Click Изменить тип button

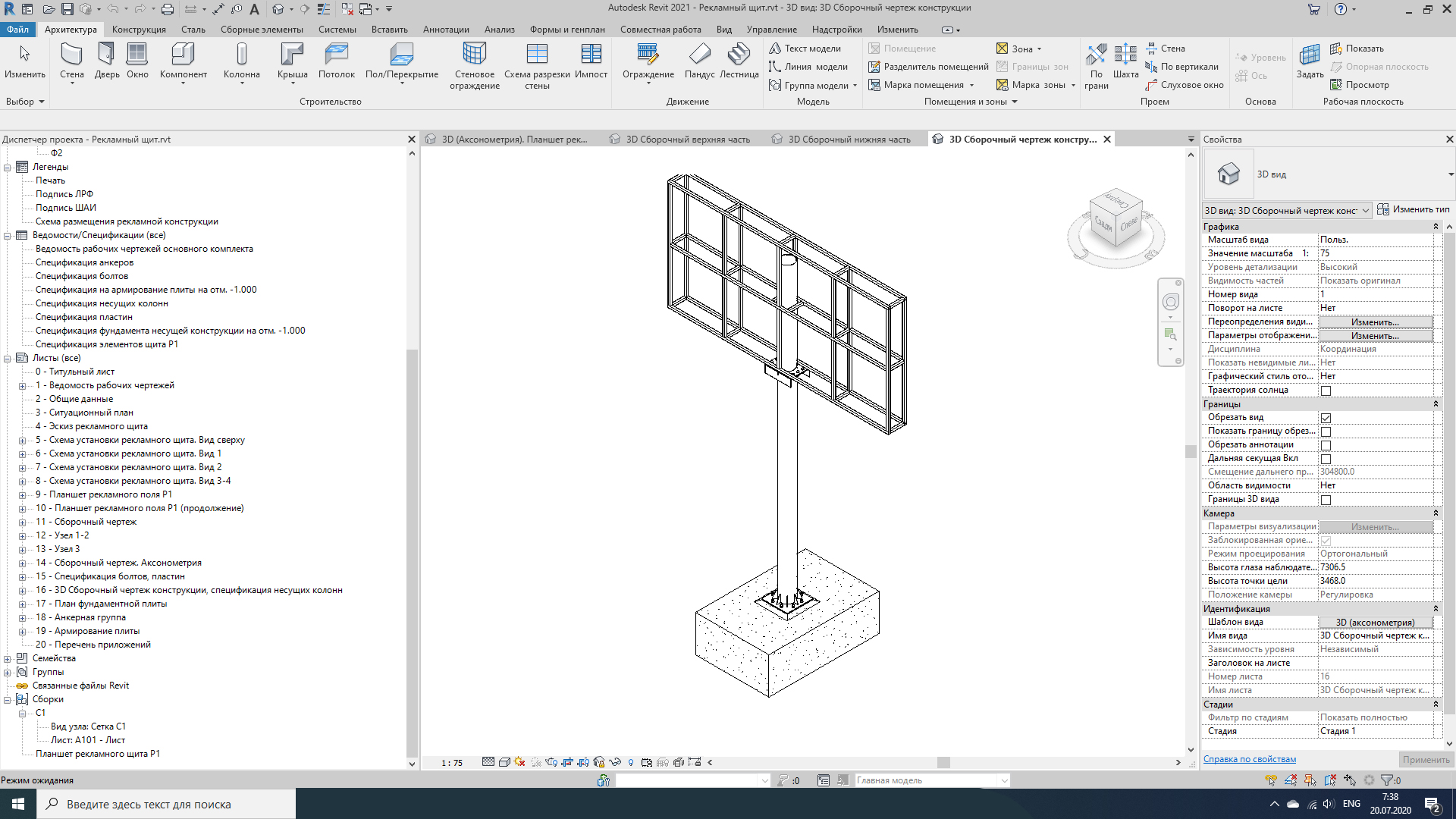1413,209
